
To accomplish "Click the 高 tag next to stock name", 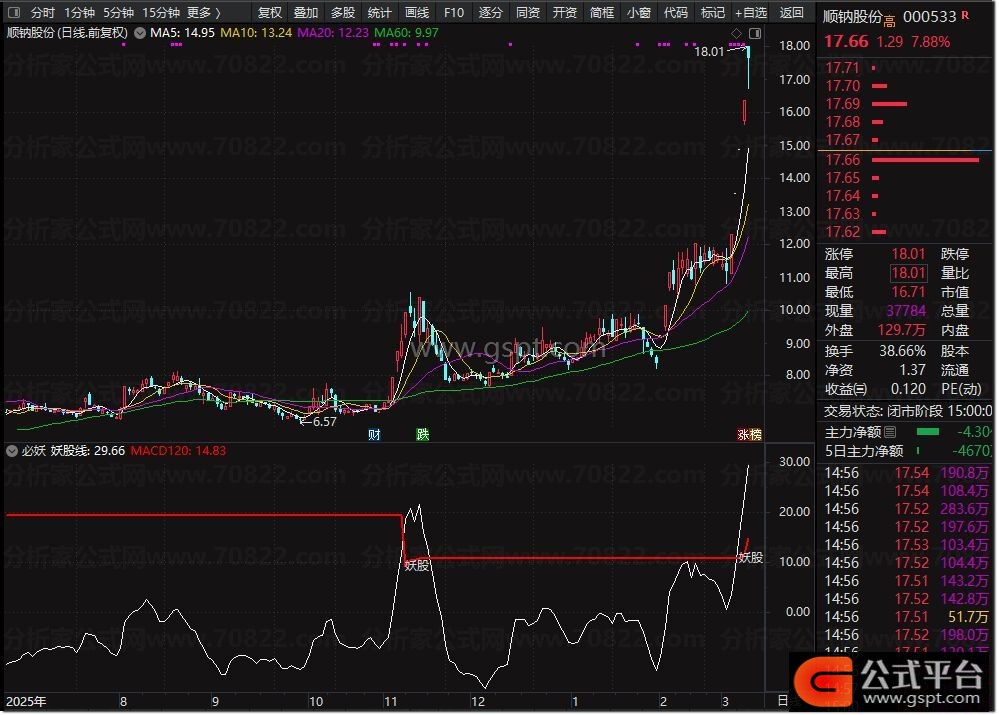I will 889,19.
